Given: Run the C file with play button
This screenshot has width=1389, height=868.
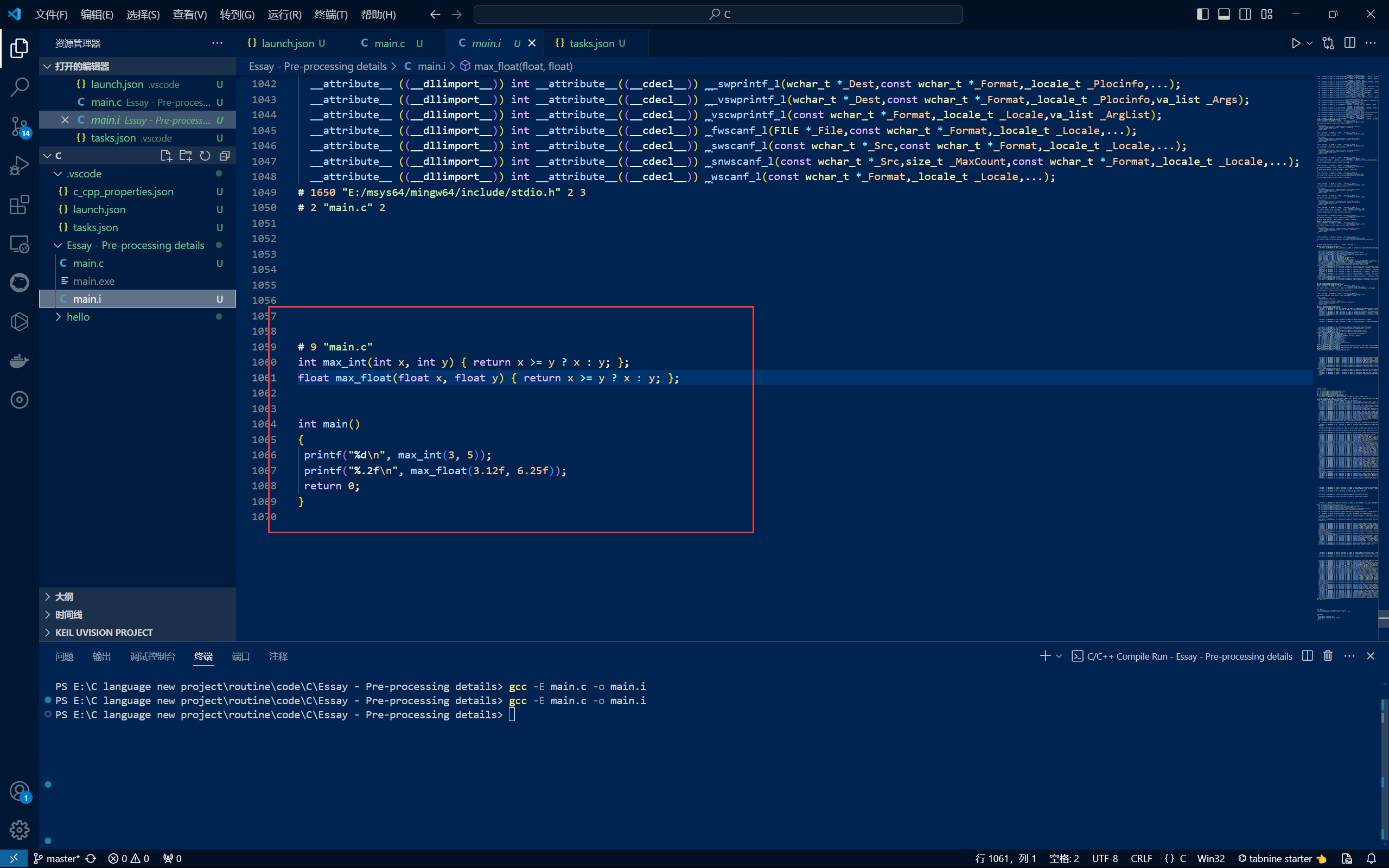Looking at the screenshot, I should [1296, 43].
